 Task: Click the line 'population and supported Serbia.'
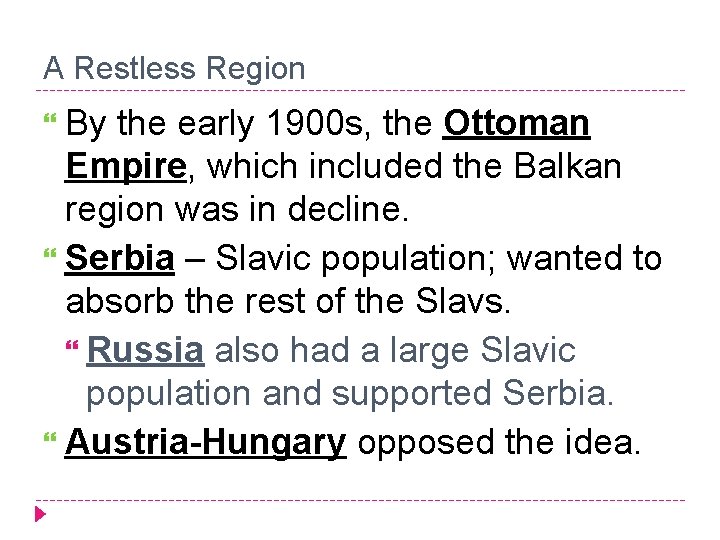tap(350, 395)
